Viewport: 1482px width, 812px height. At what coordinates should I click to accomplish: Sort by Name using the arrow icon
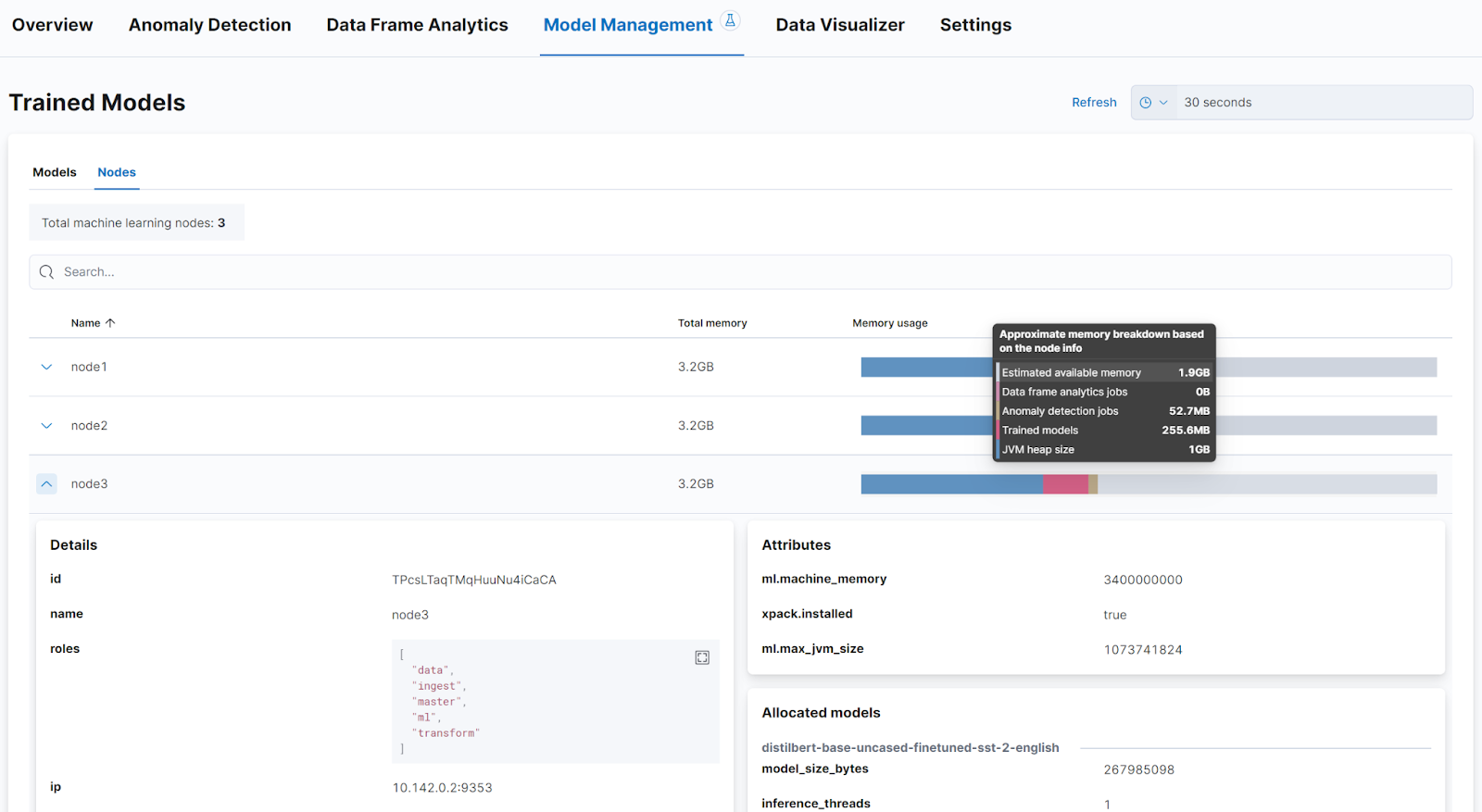click(x=110, y=323)
